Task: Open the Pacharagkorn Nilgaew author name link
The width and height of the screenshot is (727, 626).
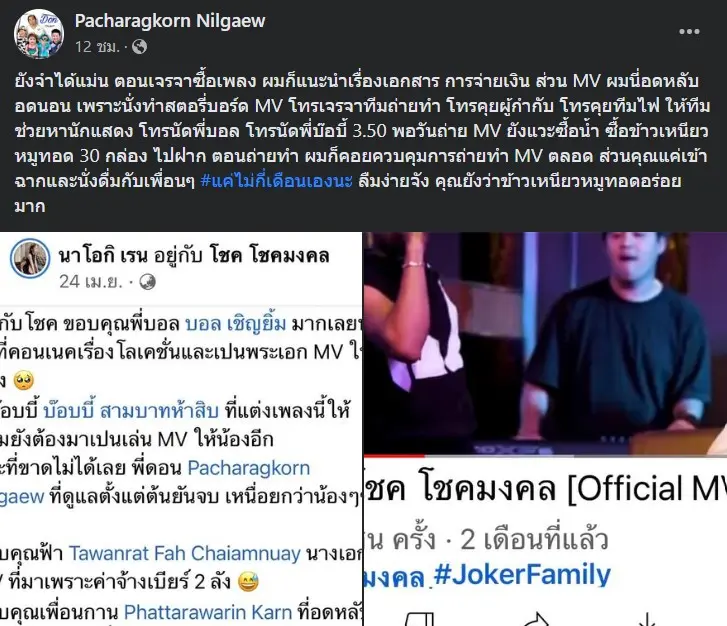Action: pos(170,21)
